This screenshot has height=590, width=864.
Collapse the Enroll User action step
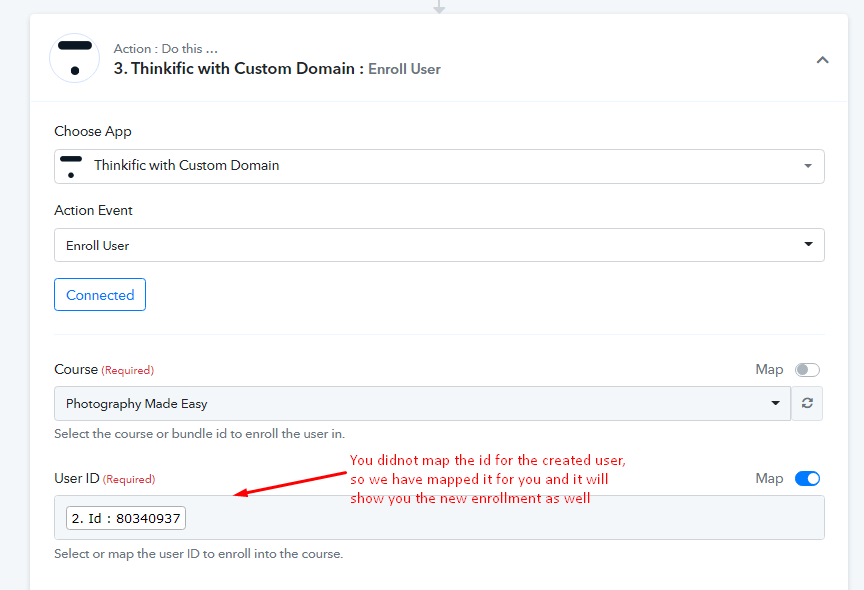[x=822, y=59]
